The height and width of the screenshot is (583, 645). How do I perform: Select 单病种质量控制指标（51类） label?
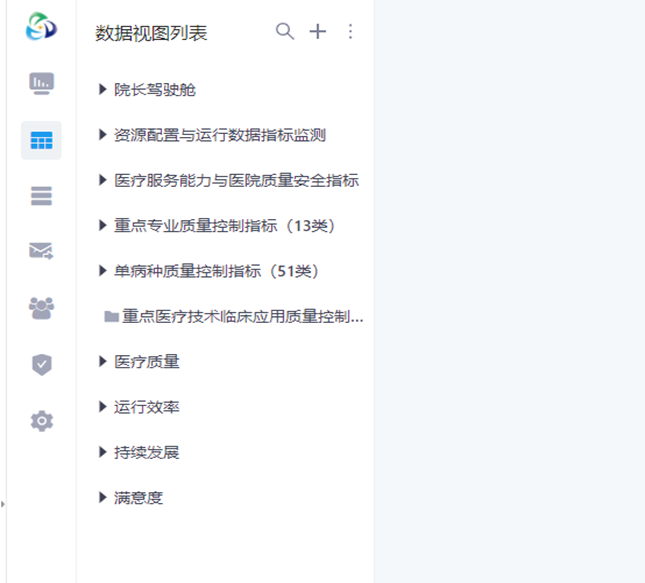(x=217, y=271)
